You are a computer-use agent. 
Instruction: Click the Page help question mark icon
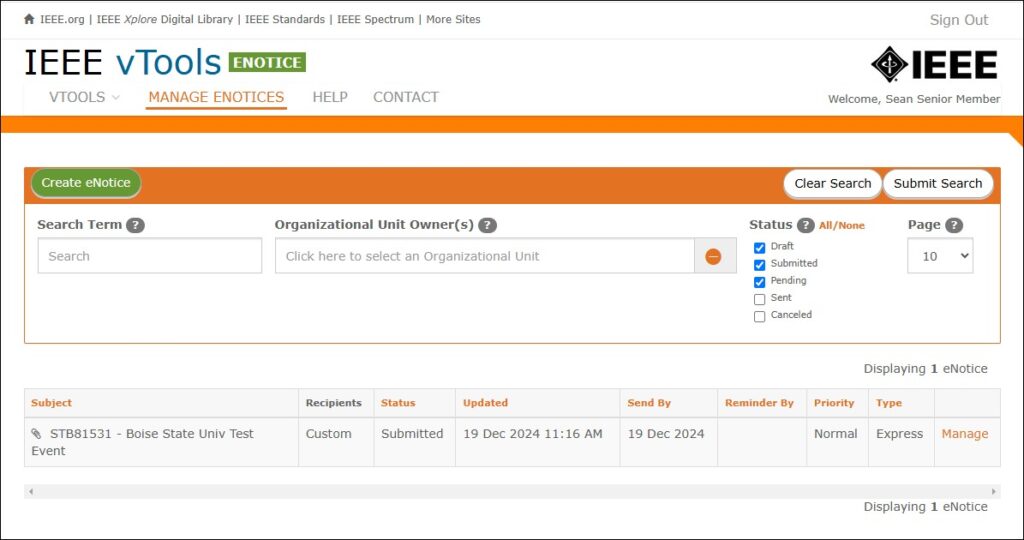tap(954, 225)
